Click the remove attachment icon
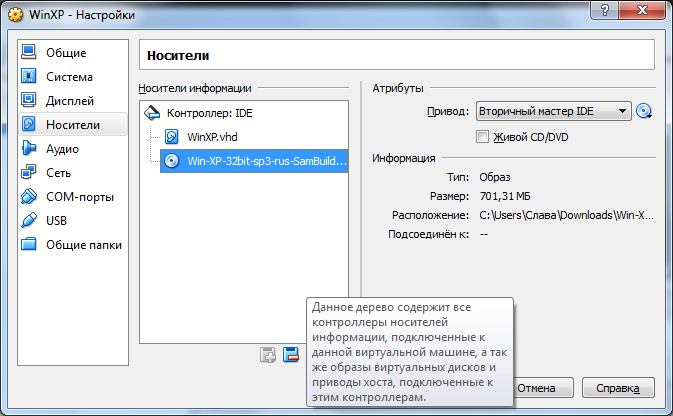 [291, 355]
